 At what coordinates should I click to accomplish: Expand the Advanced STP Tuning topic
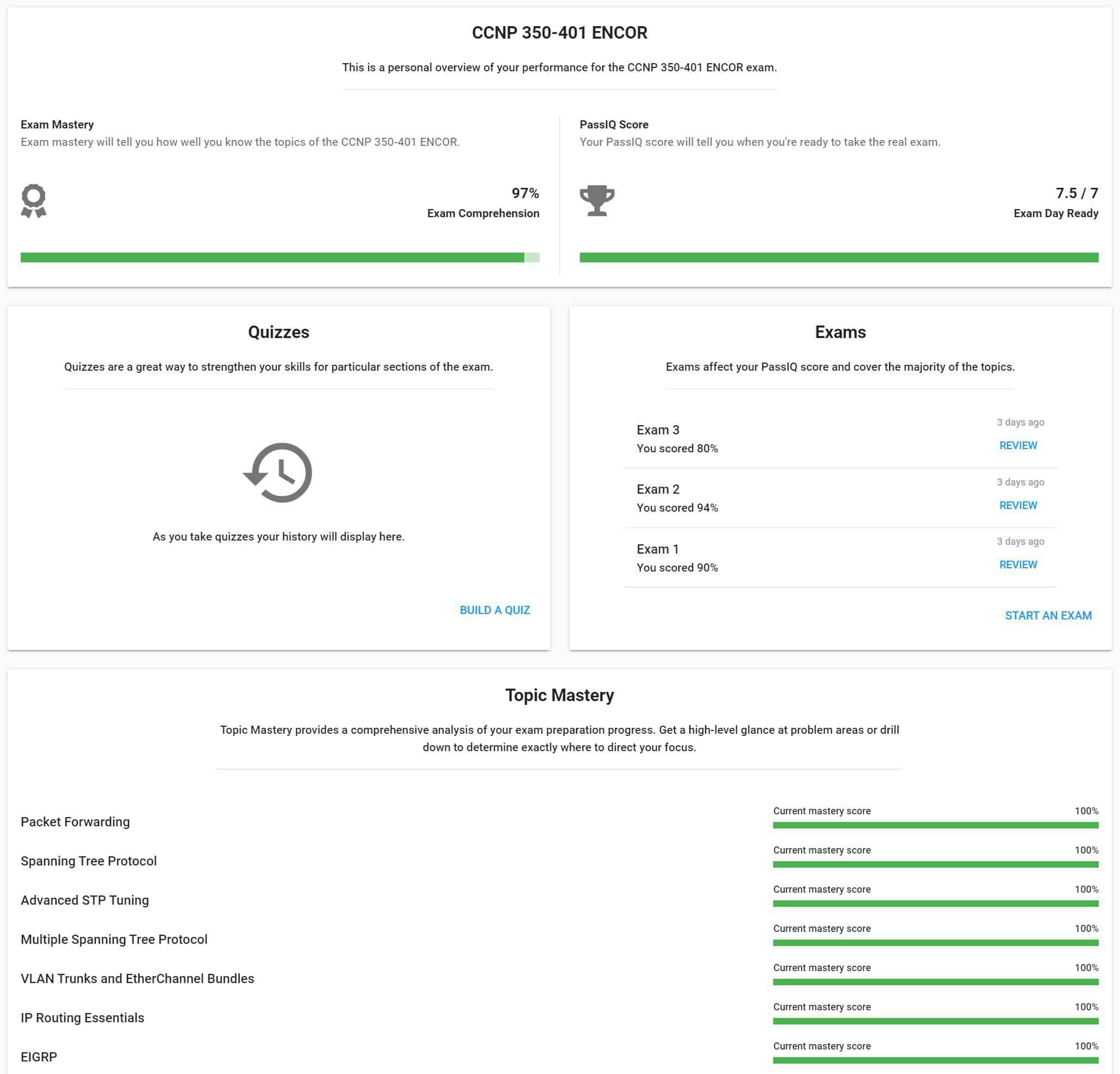click(x=84, y=900)
